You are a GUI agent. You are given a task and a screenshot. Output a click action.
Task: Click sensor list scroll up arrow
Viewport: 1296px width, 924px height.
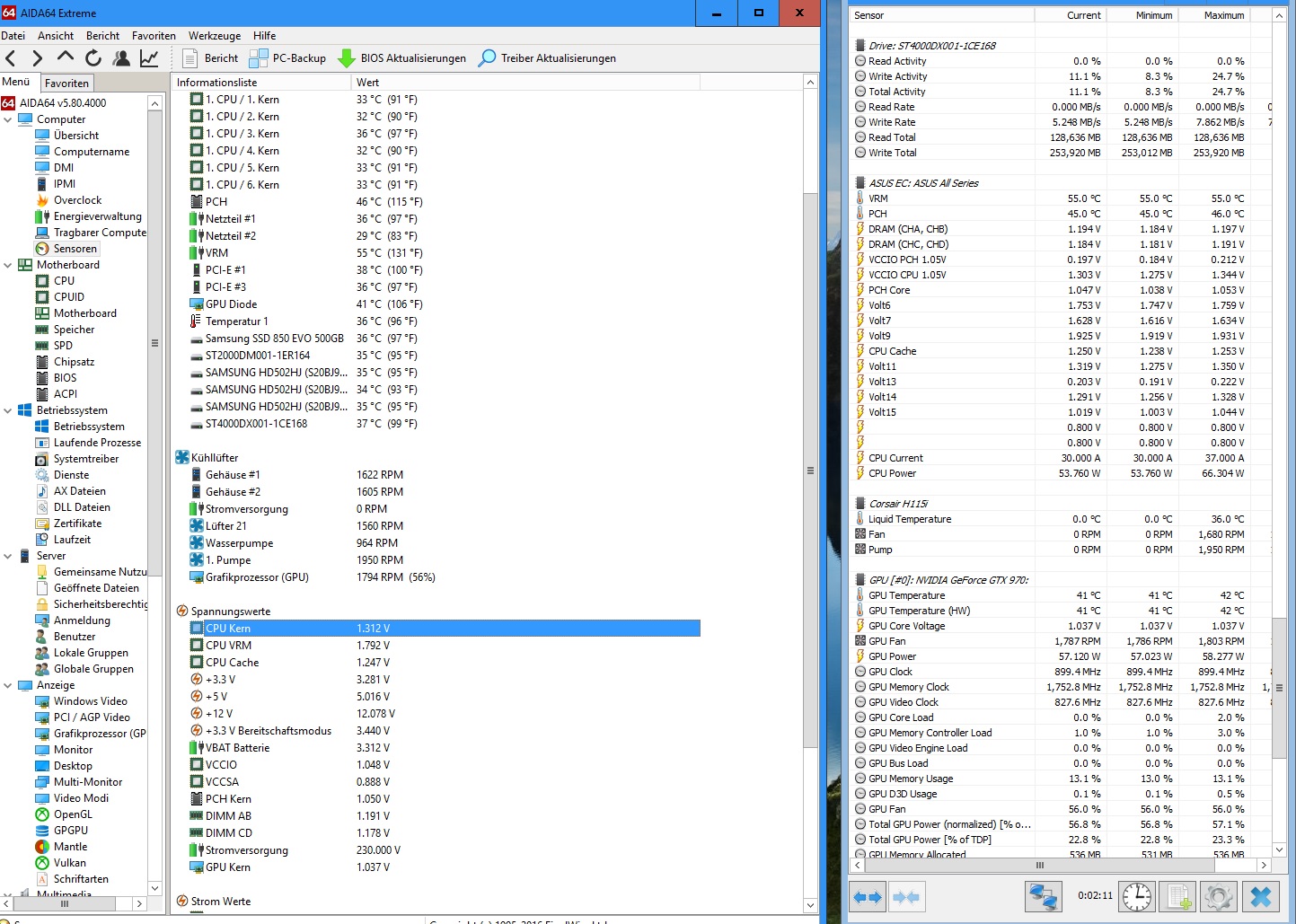810,82
